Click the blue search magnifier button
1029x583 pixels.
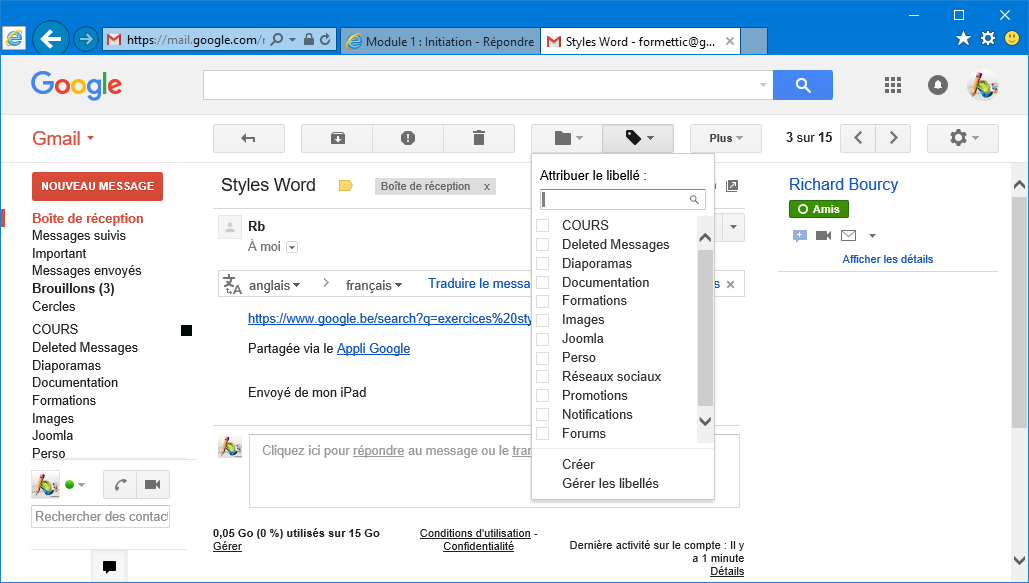pyautogui.click(x=803, y=85)
